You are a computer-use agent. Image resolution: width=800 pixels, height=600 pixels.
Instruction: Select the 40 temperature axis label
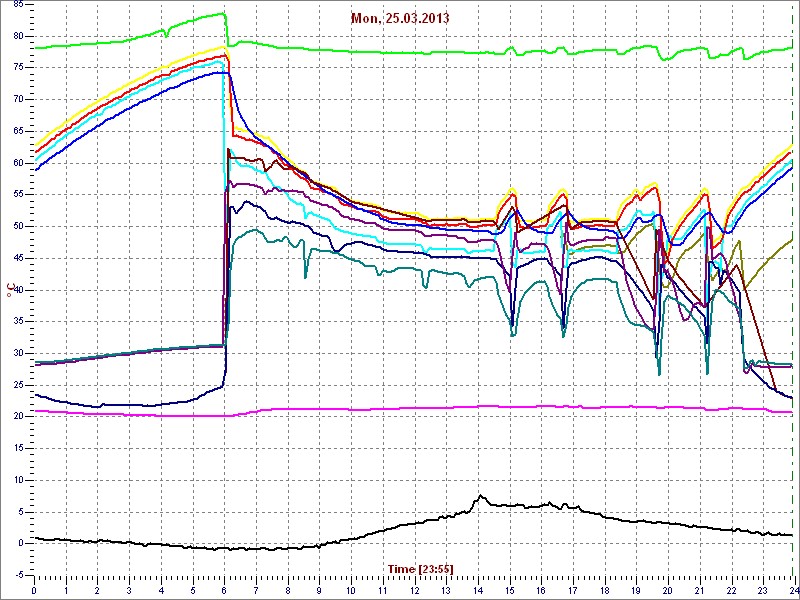click(x=18, y=290)
